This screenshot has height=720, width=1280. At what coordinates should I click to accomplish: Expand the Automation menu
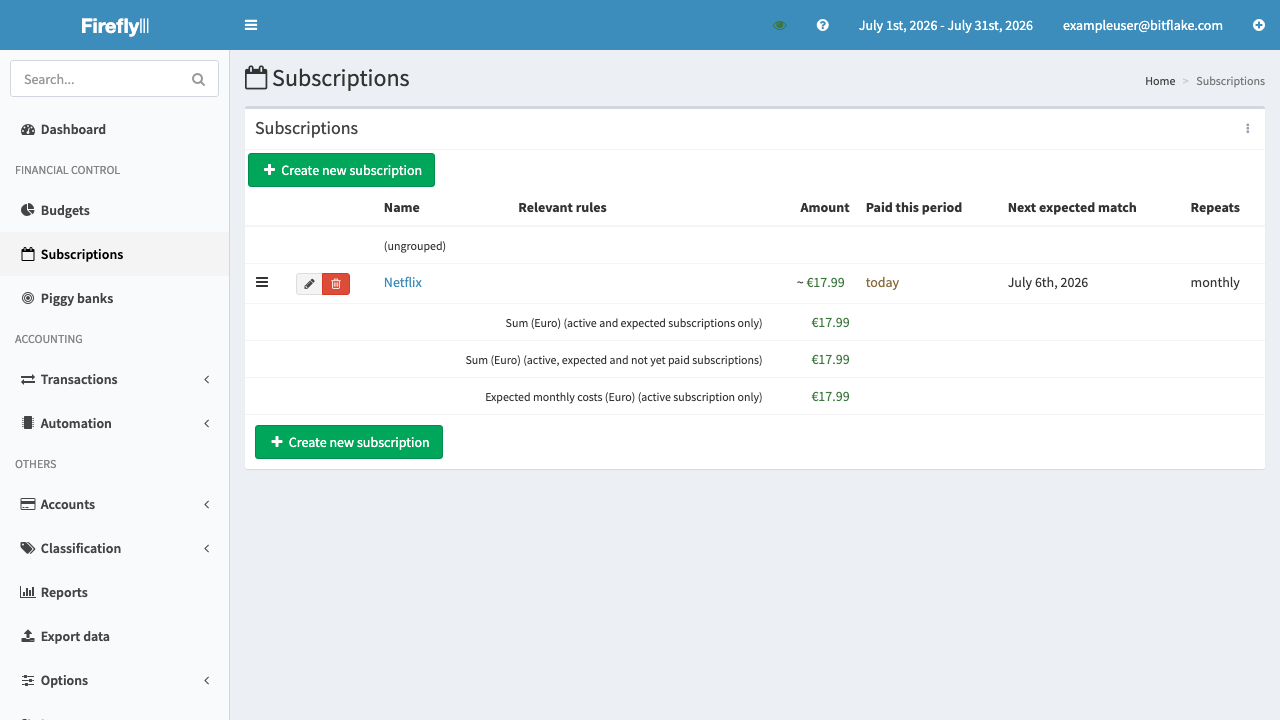(x=115, y=423)
